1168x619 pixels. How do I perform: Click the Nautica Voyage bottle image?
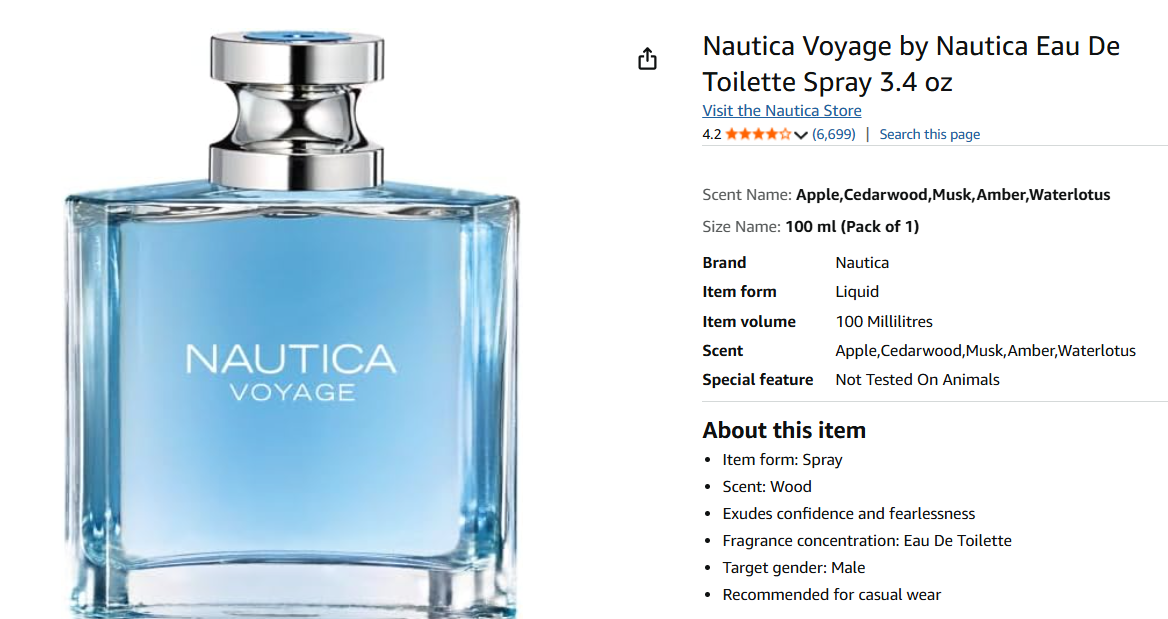[x=292, y=325]
